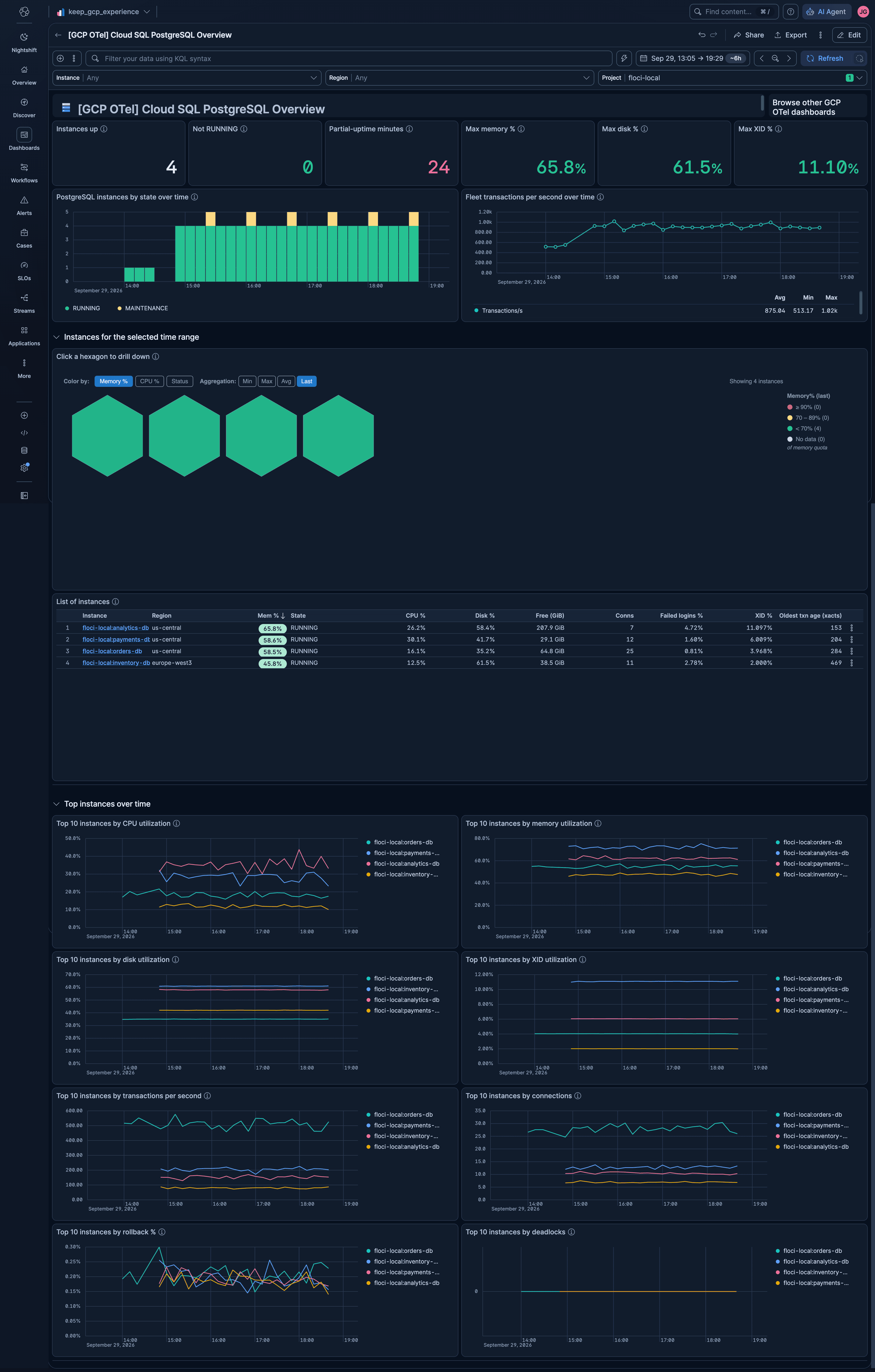Toggle RUNNING legend color dot
This screenshot has height=1372, width=875.
[x=67, y=308]
